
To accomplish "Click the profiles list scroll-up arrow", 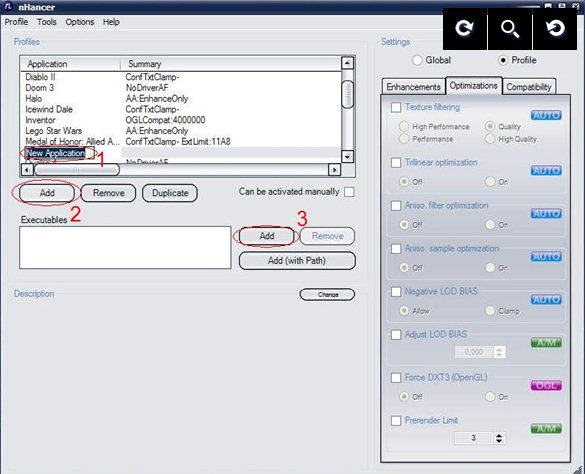I will [x=347, y=63].
